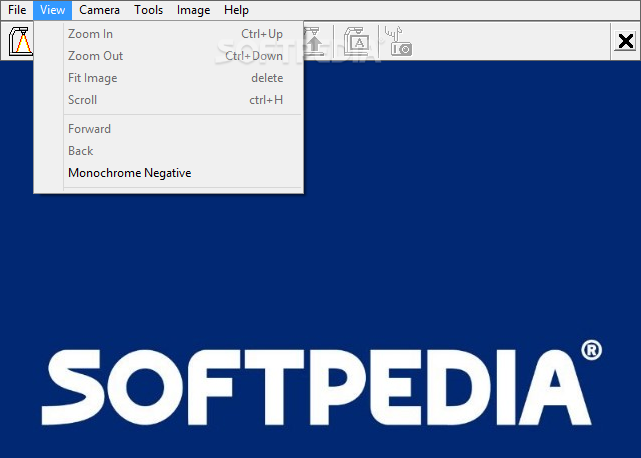Viewport: 641px width, 458px height.
Task: Choose Forward in the View menu
Action: point(169,129)
